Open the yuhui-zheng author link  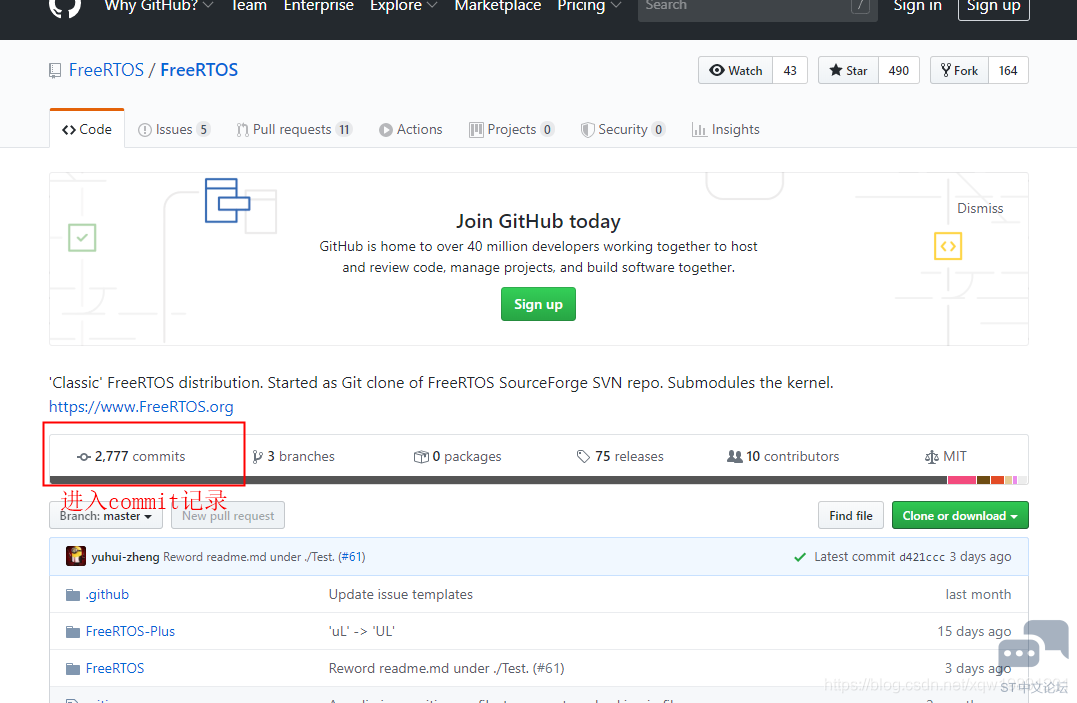click(x=125, y=557)
